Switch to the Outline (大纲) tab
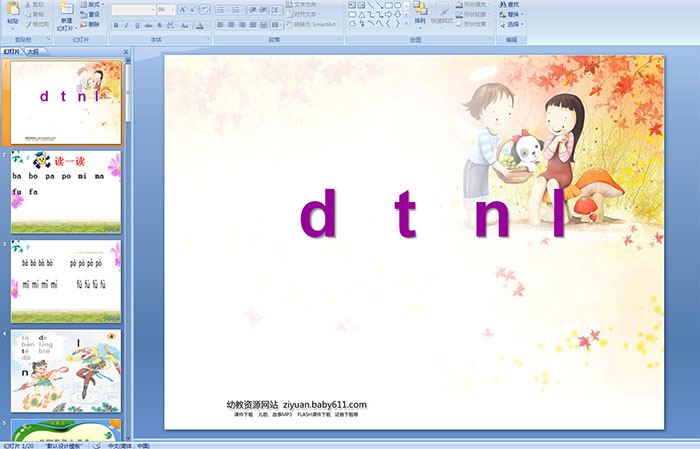700x449 pixels. 33,51
